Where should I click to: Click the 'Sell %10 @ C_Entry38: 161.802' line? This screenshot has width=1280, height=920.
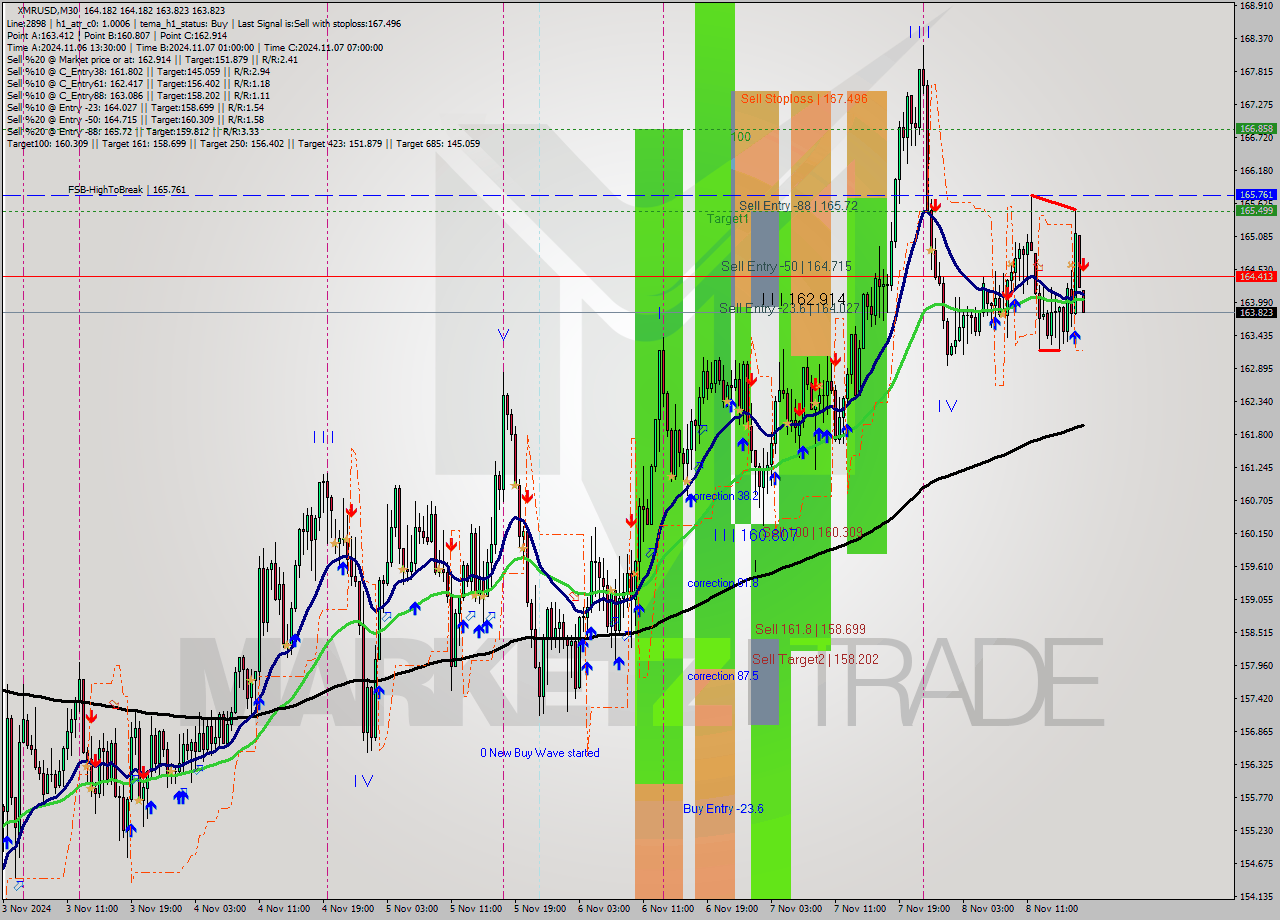138,71
